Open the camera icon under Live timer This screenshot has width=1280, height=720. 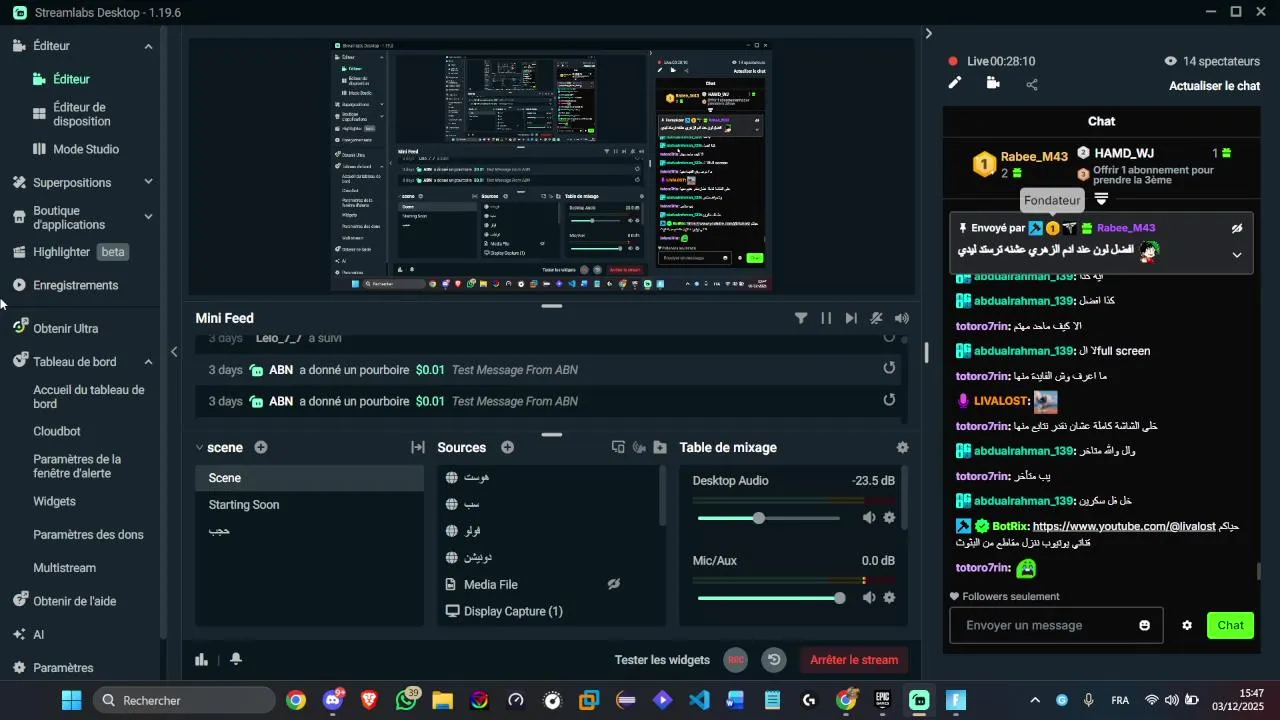pos(993,83)
